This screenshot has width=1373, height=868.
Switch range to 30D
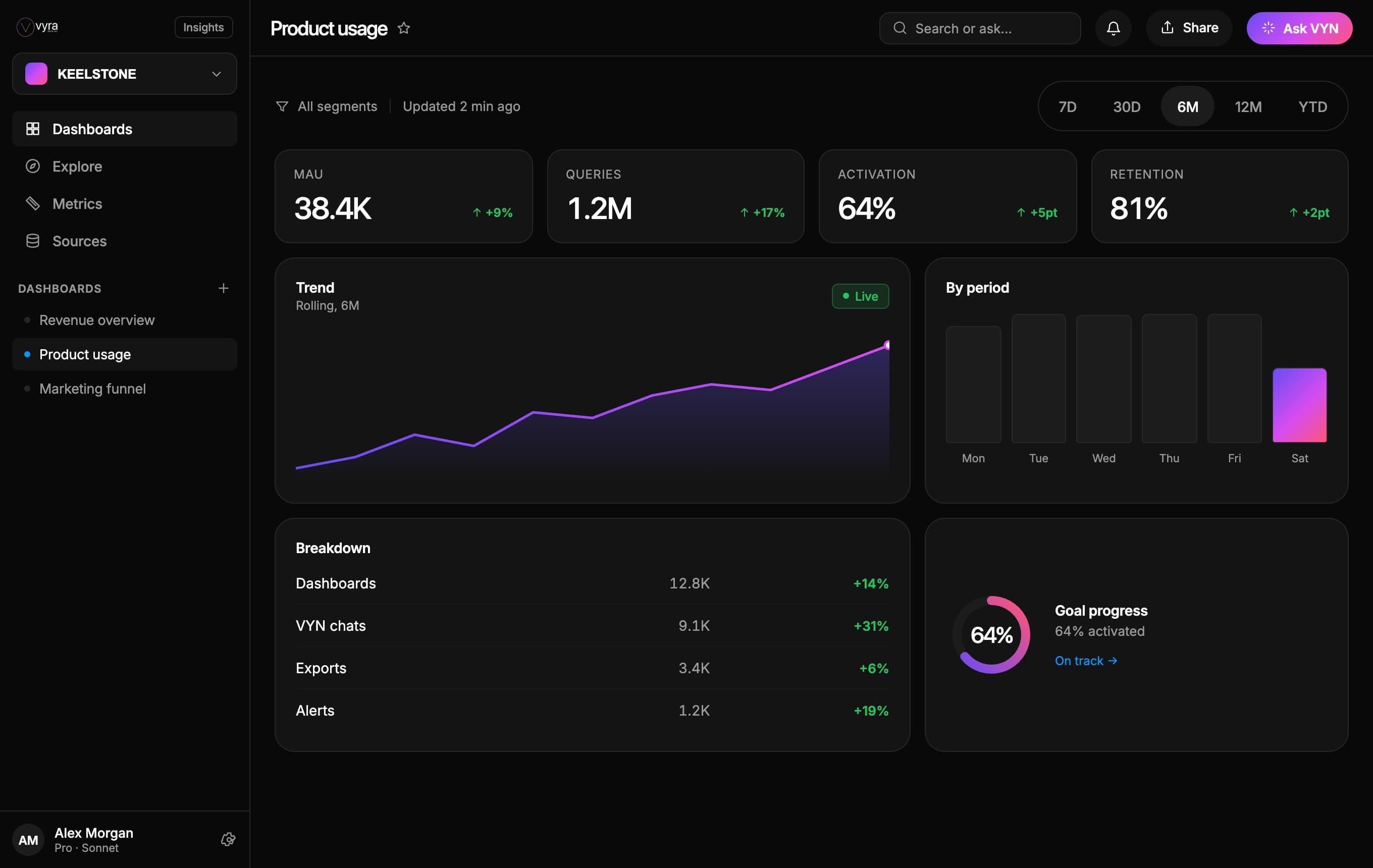coord(1127,106)
